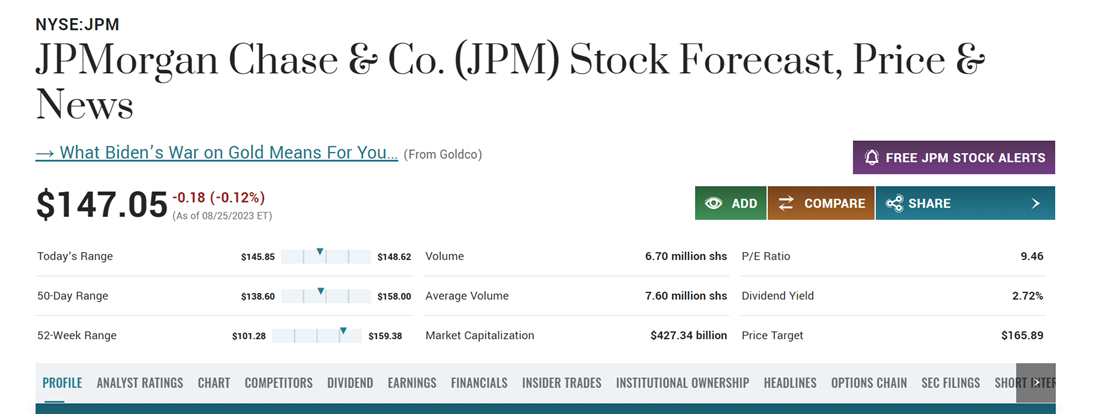Click the COMPARE button label

[x=834, y=203]
